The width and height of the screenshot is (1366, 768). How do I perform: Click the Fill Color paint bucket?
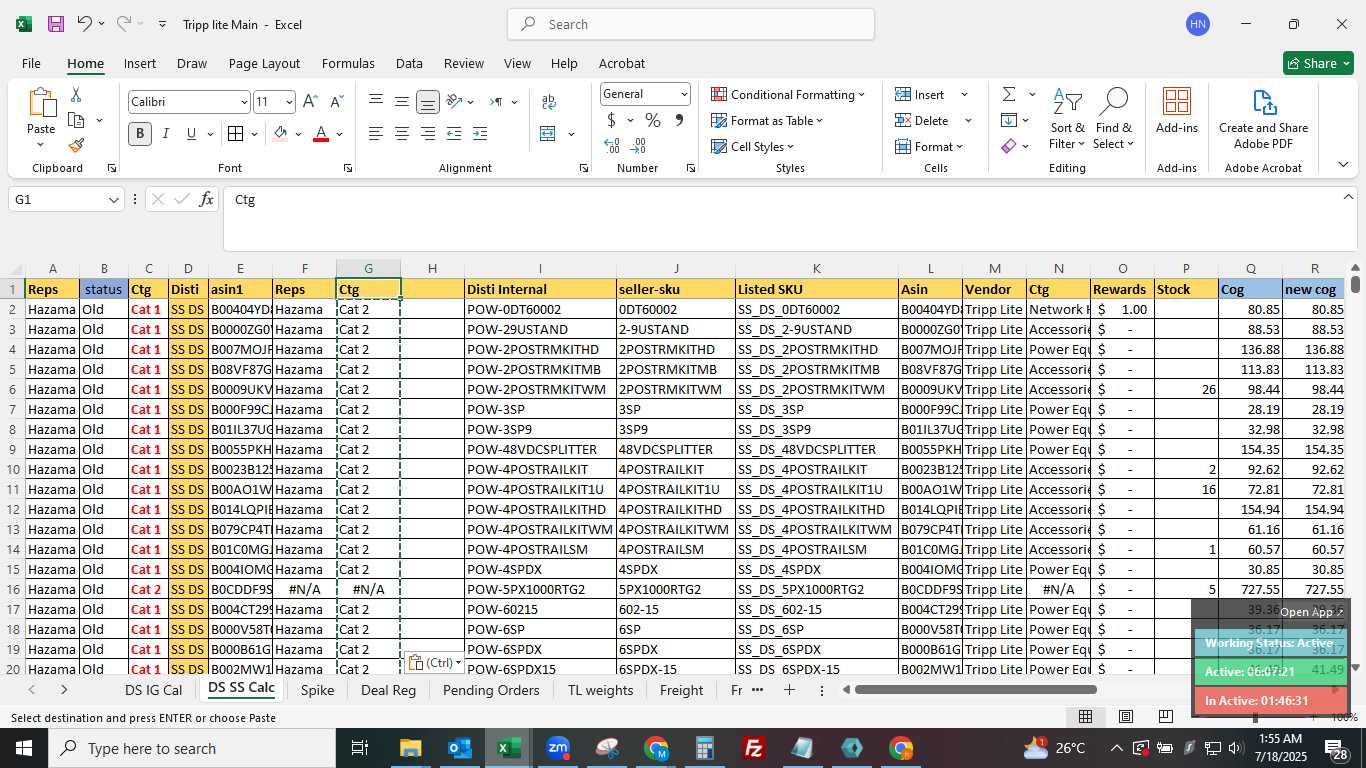click(x=281, y=134)
